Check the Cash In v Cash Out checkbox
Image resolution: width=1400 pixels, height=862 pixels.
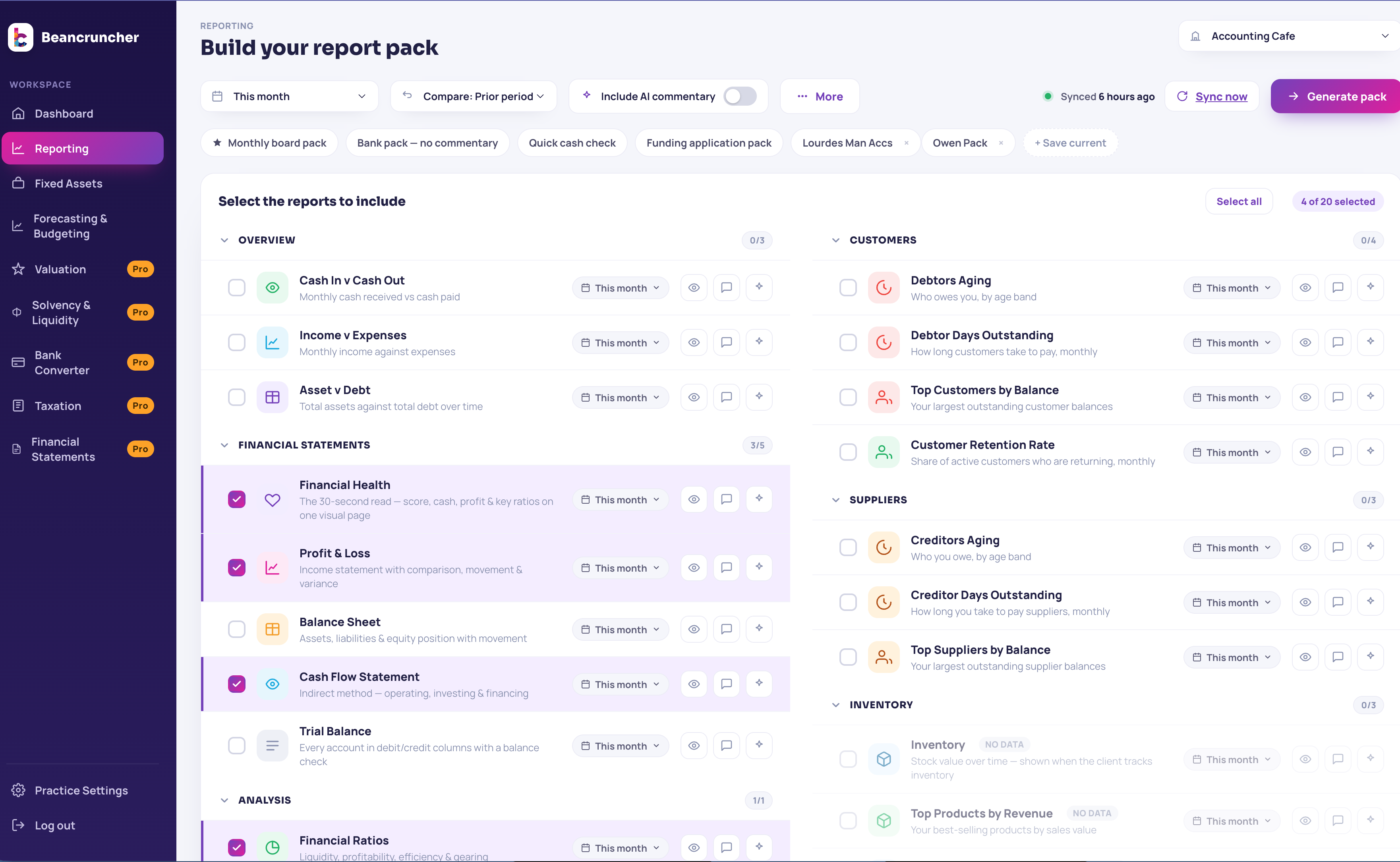[x=236, y=288]
